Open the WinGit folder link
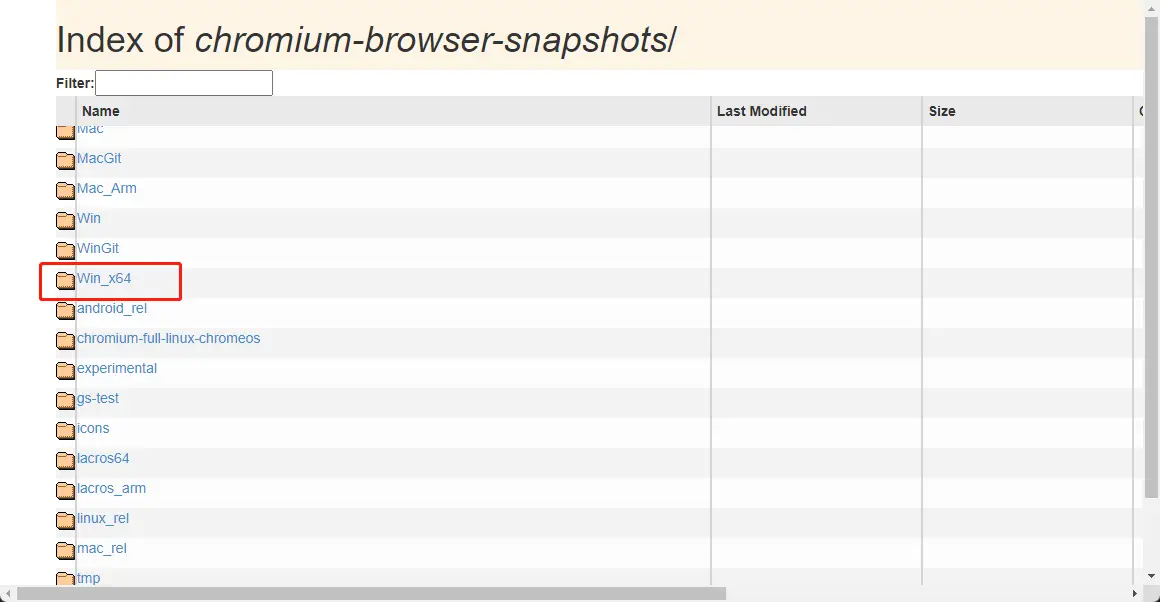The image size is (1160, 602). pos(98,248)
